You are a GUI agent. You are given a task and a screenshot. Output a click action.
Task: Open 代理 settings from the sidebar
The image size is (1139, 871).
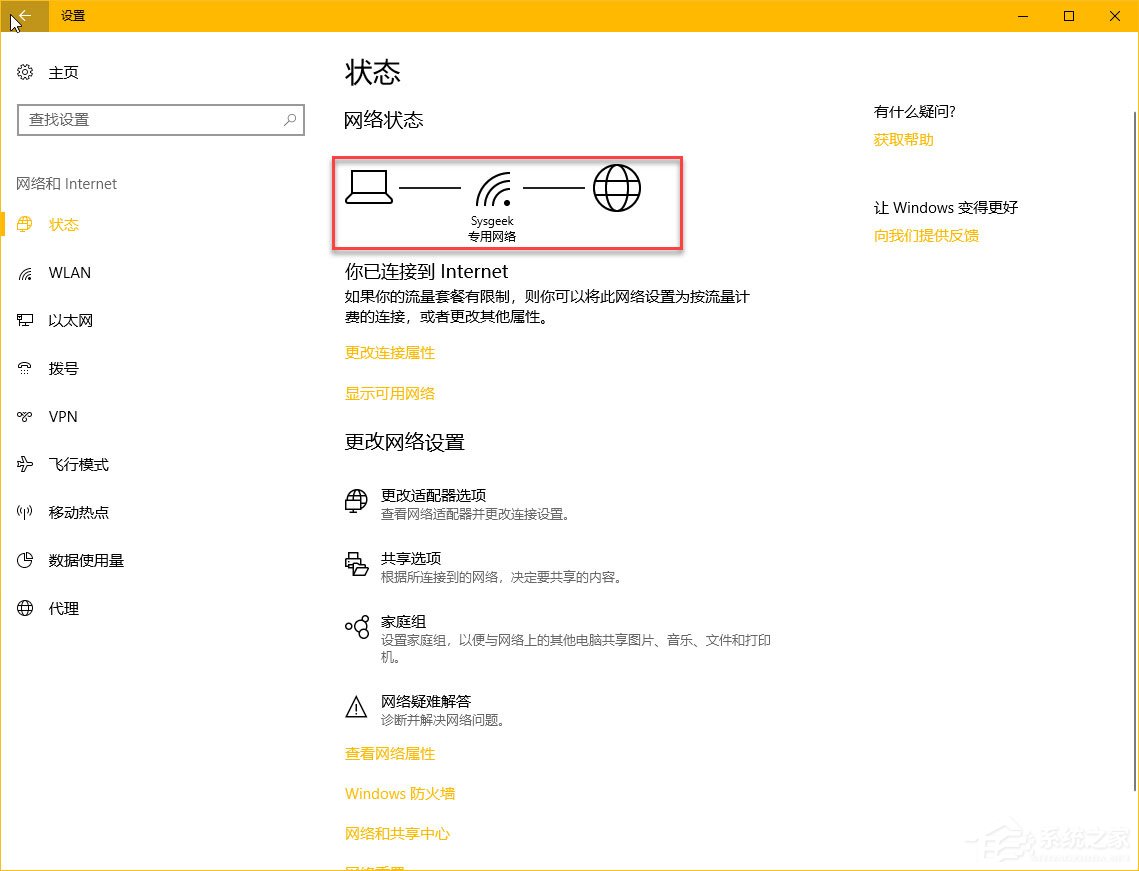point(62,608)
